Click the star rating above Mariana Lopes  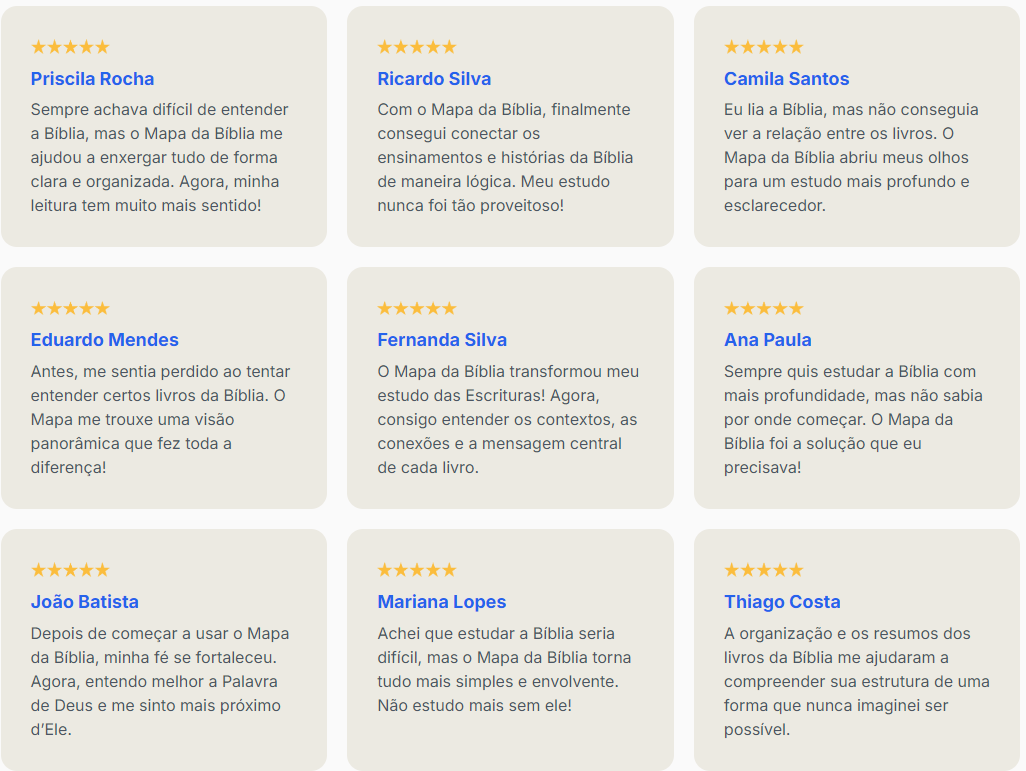[416, 570]
